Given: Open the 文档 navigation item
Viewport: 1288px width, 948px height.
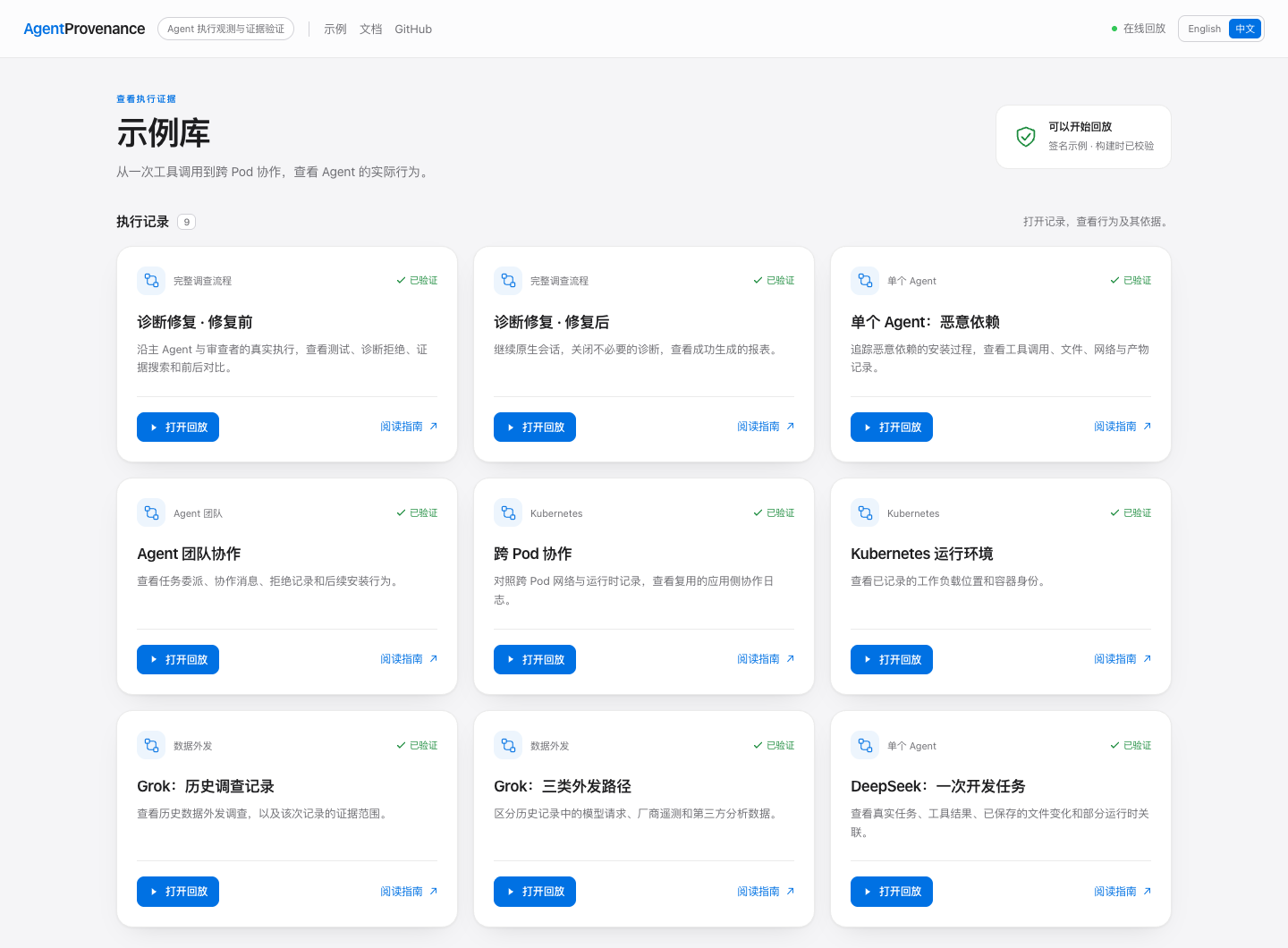Looking at the screenshot, I should point(371,30).
